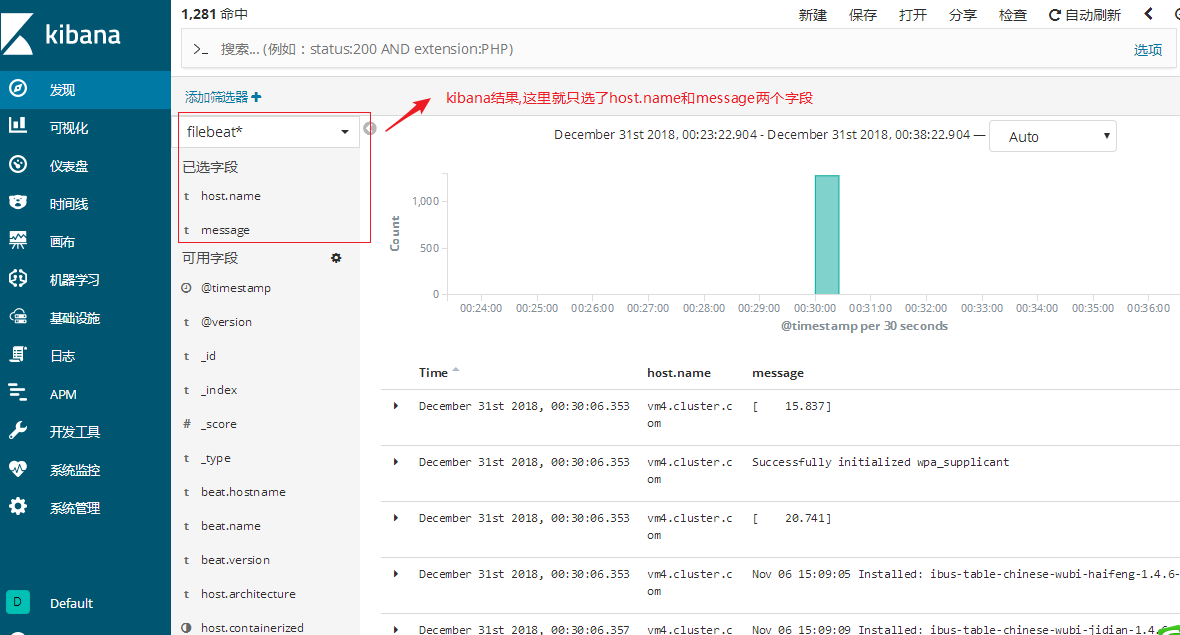Open the Timelion (时间线) icon

click(18, 202)
